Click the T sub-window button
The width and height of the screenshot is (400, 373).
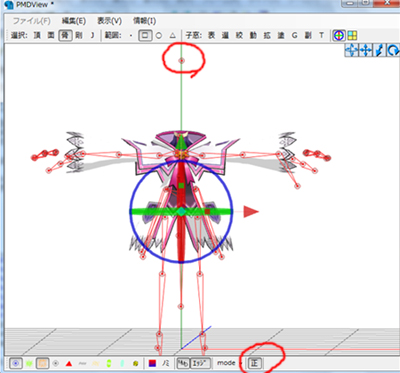[x=321, y=35]
